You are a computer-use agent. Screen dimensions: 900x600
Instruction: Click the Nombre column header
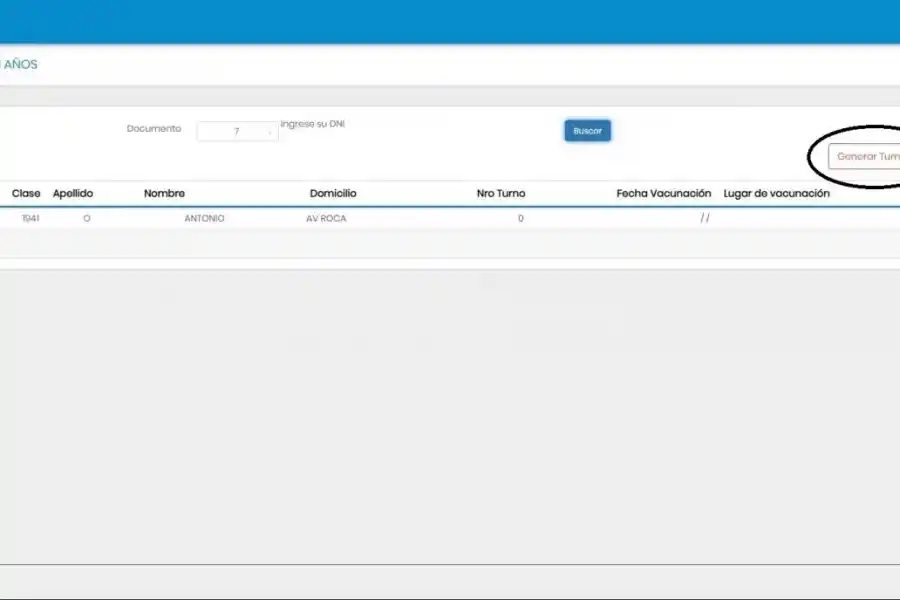164,193
